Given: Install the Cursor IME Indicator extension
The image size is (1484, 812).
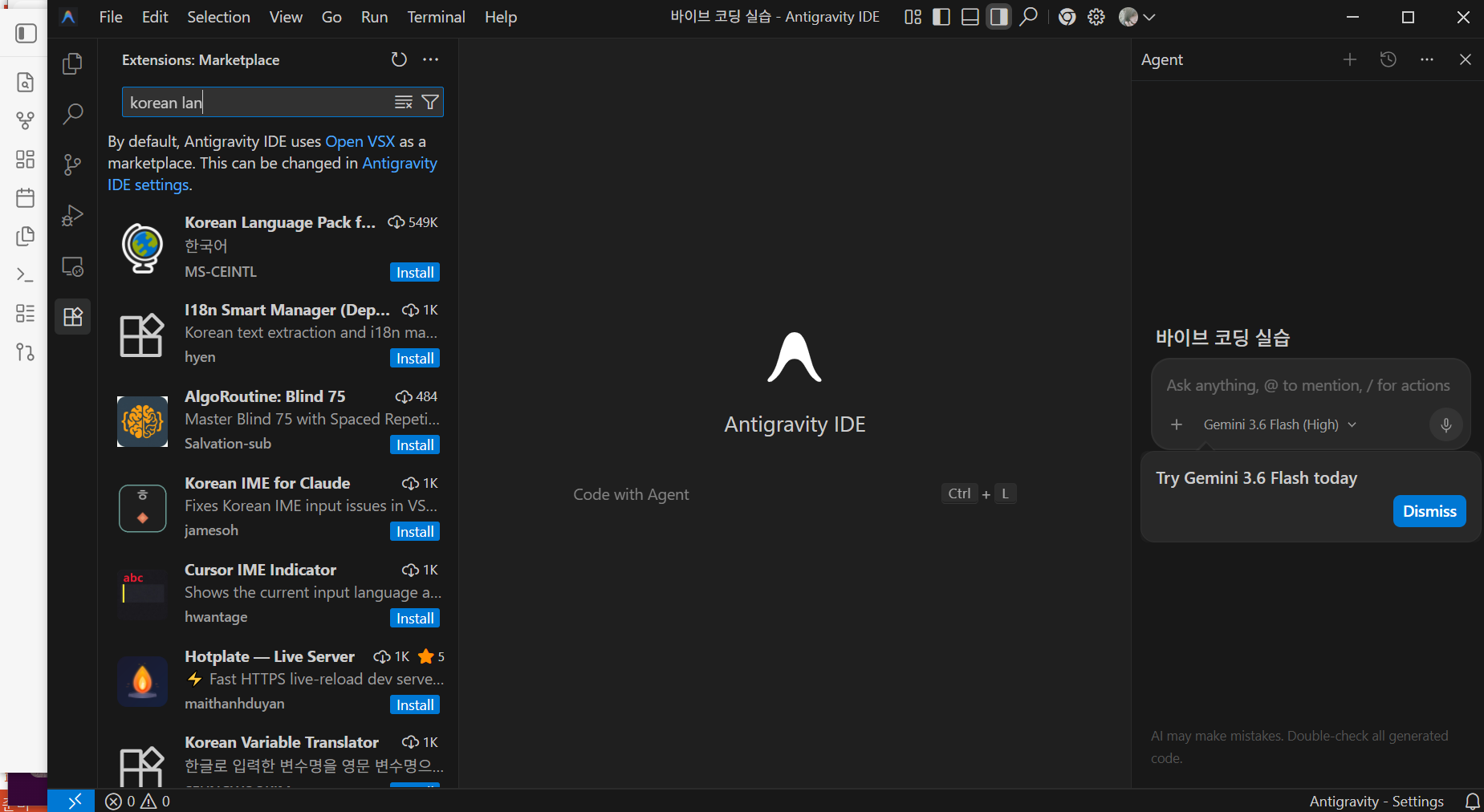Looking at the screenshot, I should [415, 618].
